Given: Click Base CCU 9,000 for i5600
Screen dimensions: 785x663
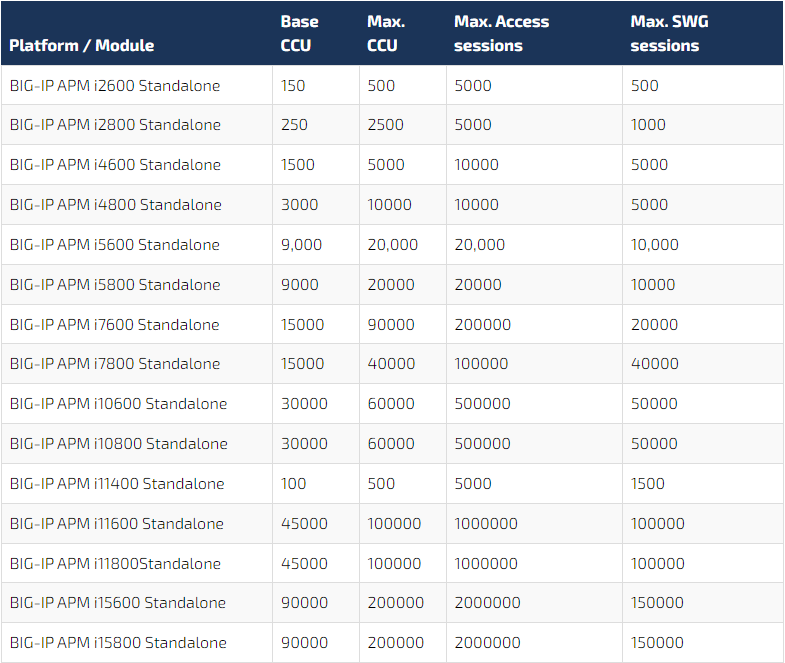Looking at the screenshot, I should click(301, 245).
